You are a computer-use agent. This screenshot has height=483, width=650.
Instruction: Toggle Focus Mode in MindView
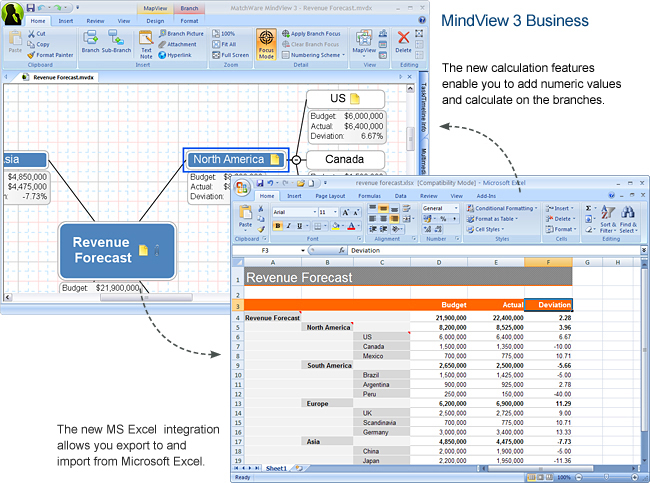(266, 44)
